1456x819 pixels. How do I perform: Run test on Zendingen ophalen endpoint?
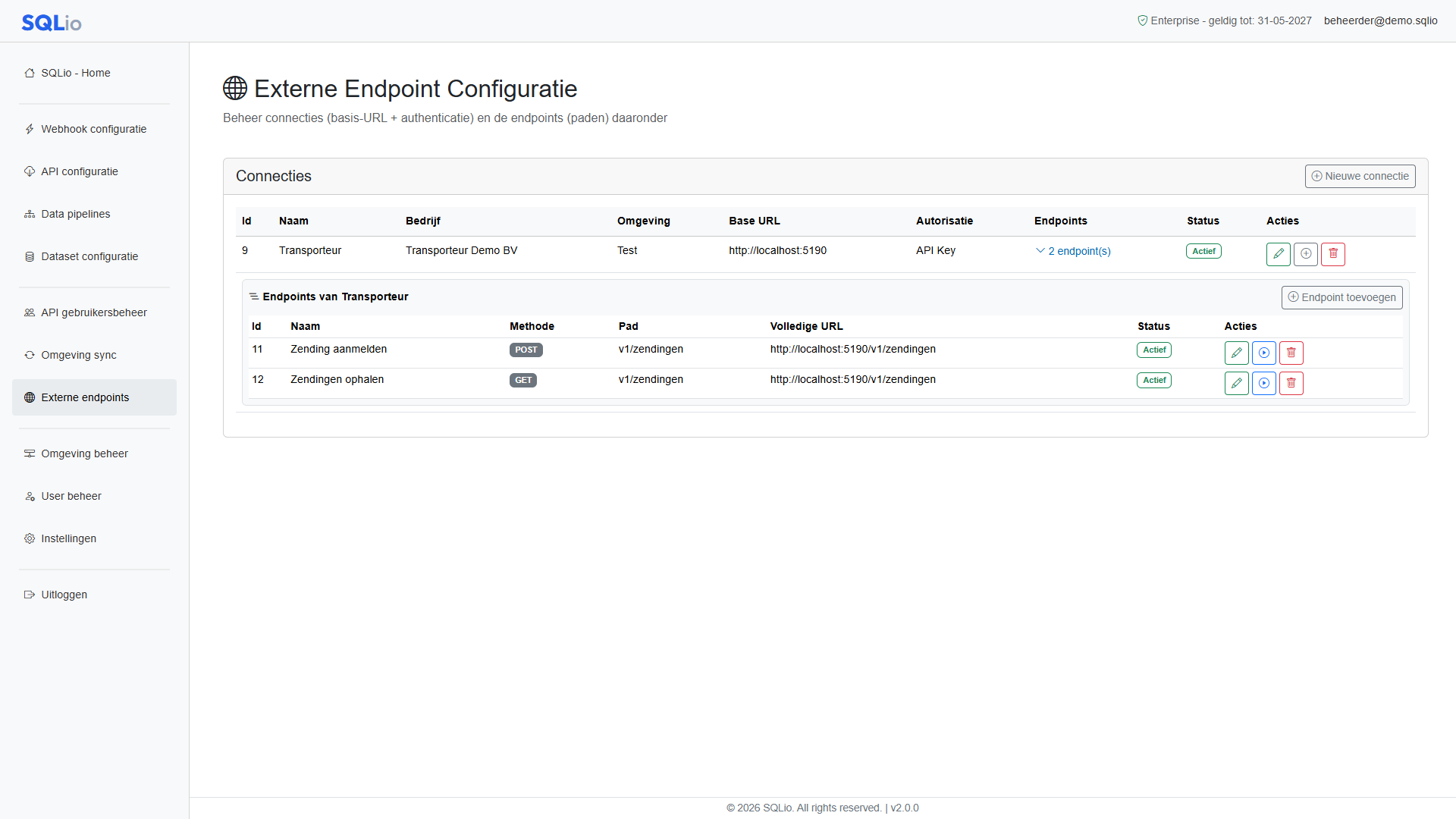click(x=1264, y=383)
